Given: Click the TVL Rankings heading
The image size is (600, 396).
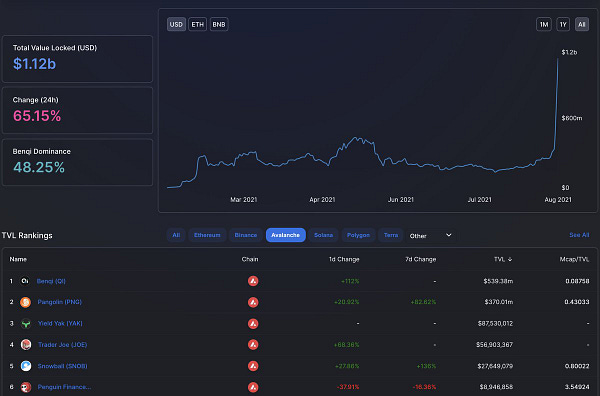Looking at the screenshot, I should click(x=27, y=235).
